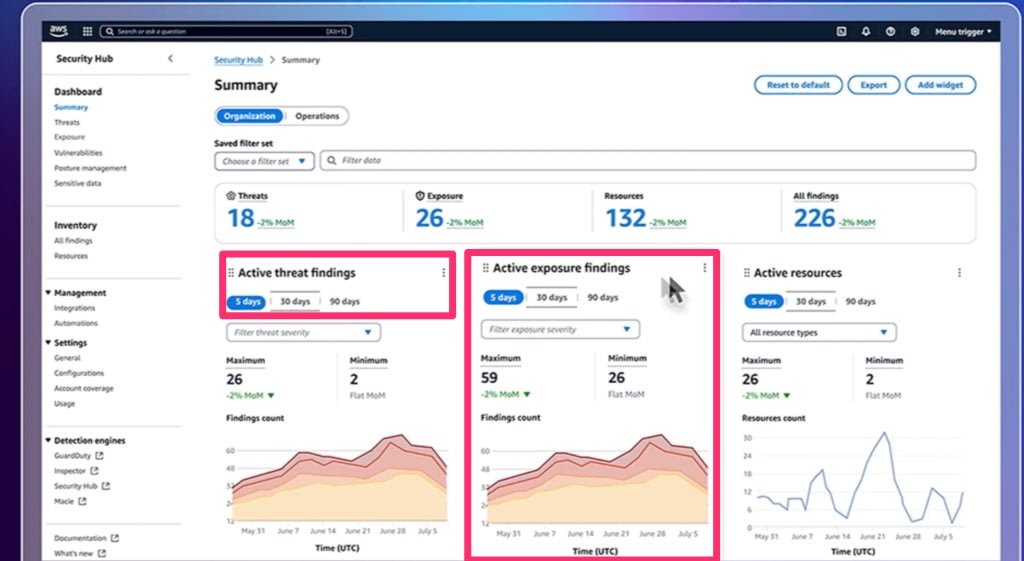Click the All findings count 226
Viewport: 1024px width, 561px height.
[x=814, y=218]
